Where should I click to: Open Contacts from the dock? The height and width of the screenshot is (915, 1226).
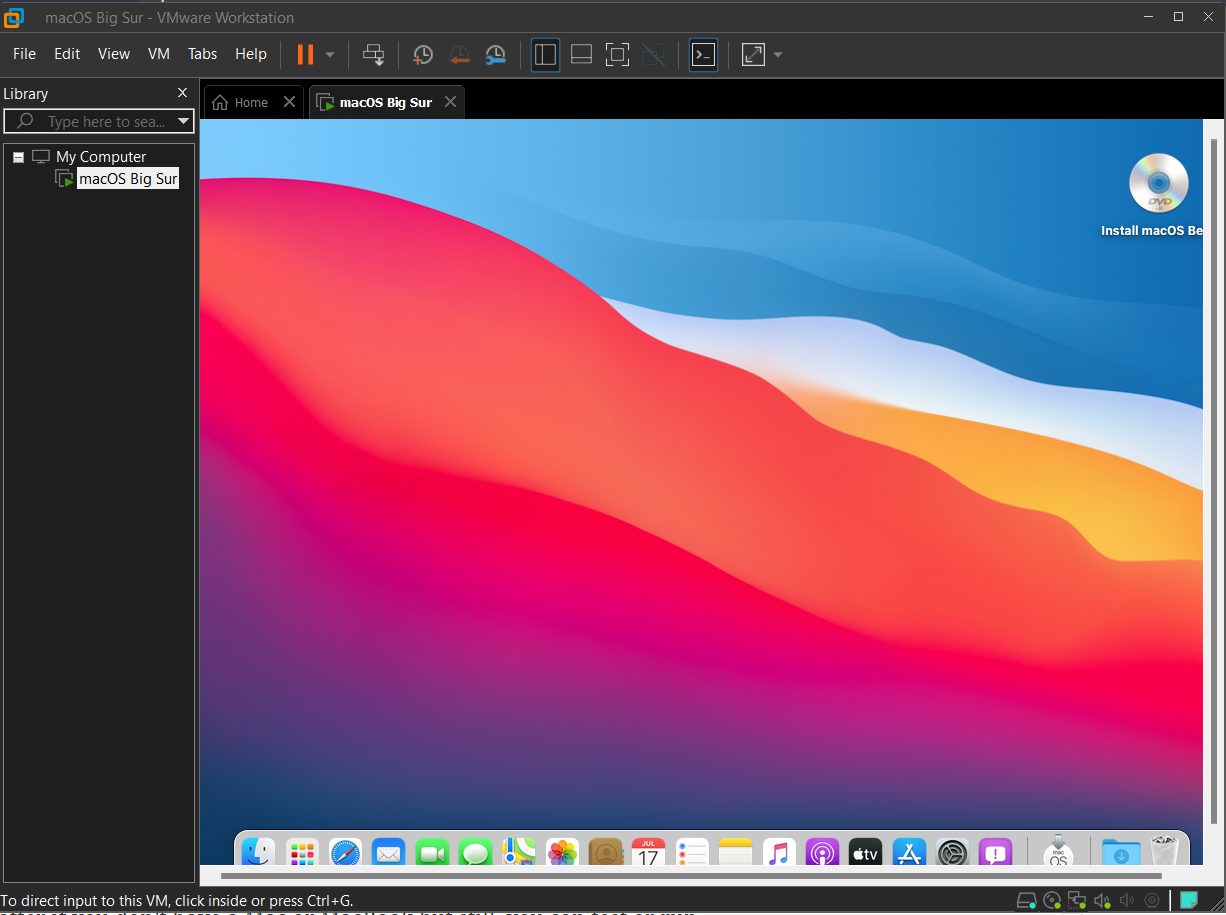click(606, 852)
